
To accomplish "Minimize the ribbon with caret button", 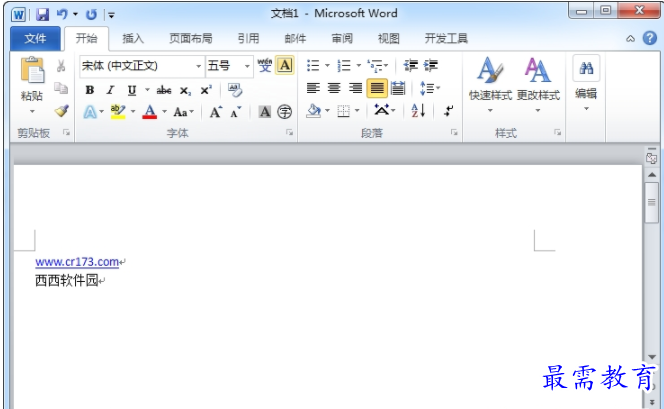I will pyautogui.click(x=630, y=39).
